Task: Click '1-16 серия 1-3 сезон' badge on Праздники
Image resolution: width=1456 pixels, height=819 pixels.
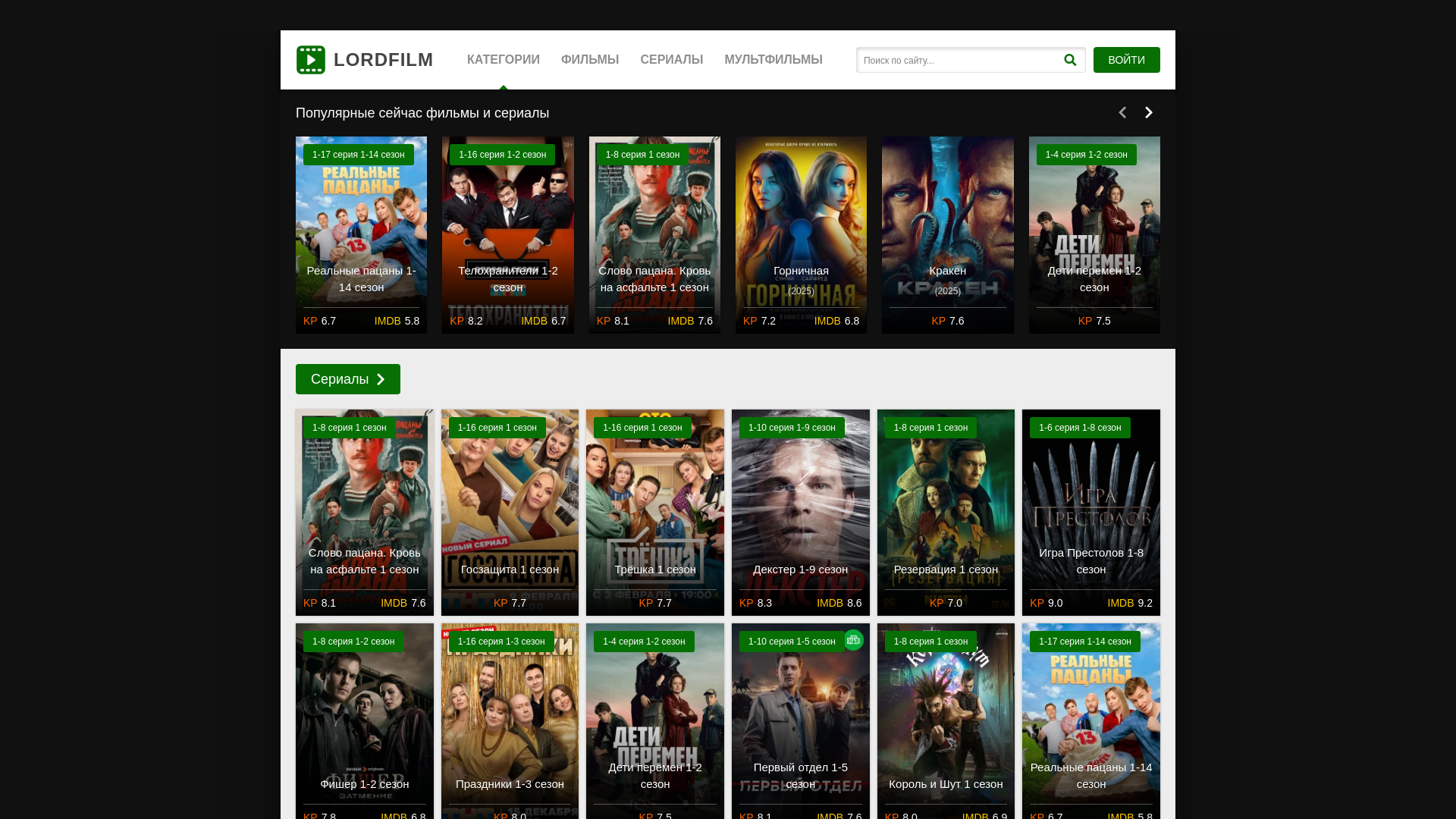Action: (501, 642)
